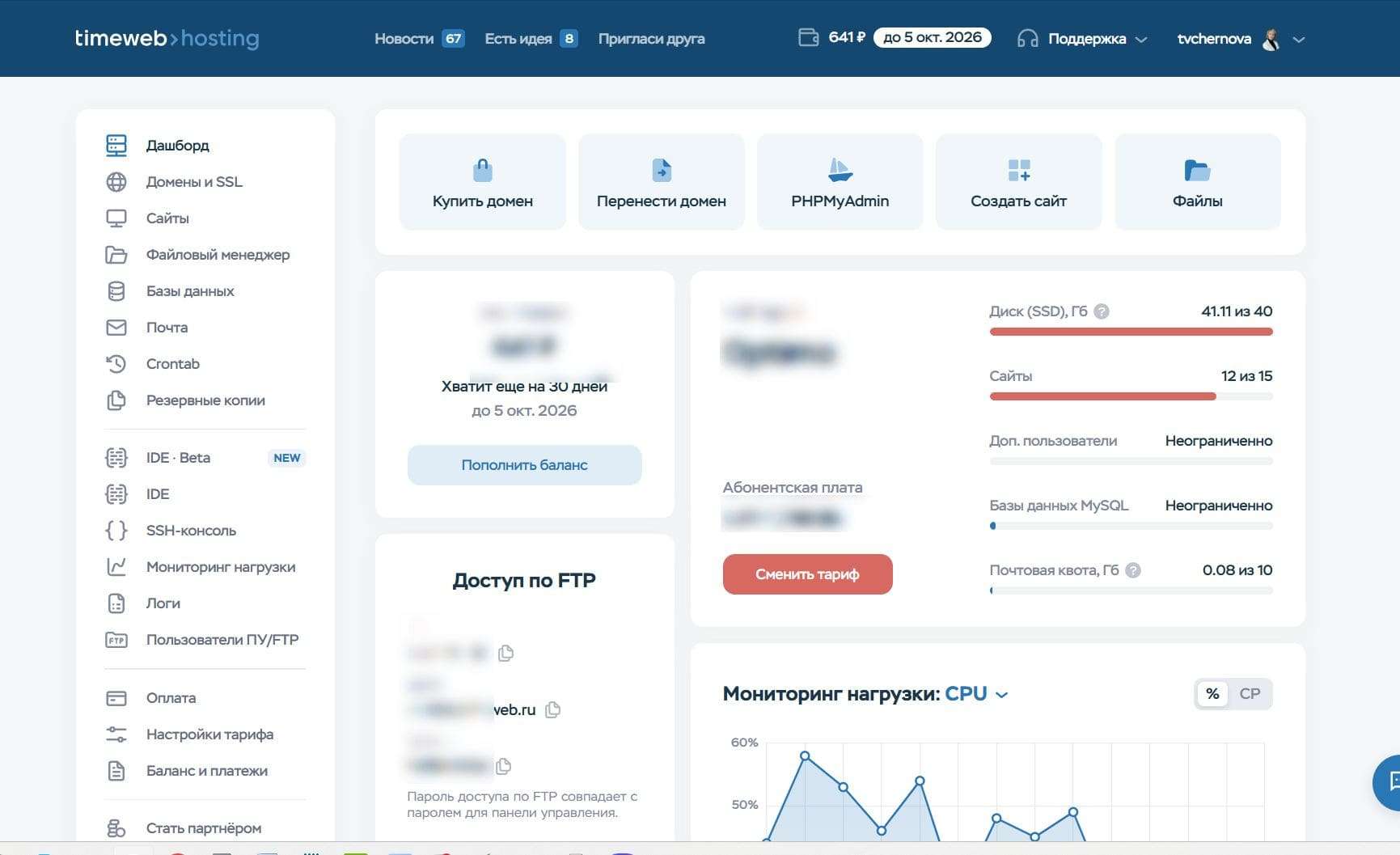Click the Купить домен tile

tap(482, 182)
